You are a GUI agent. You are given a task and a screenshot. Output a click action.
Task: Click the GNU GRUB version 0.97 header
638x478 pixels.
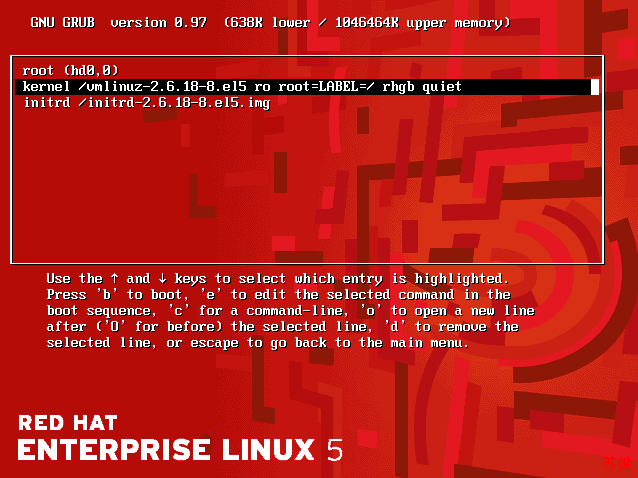point(119,22)
